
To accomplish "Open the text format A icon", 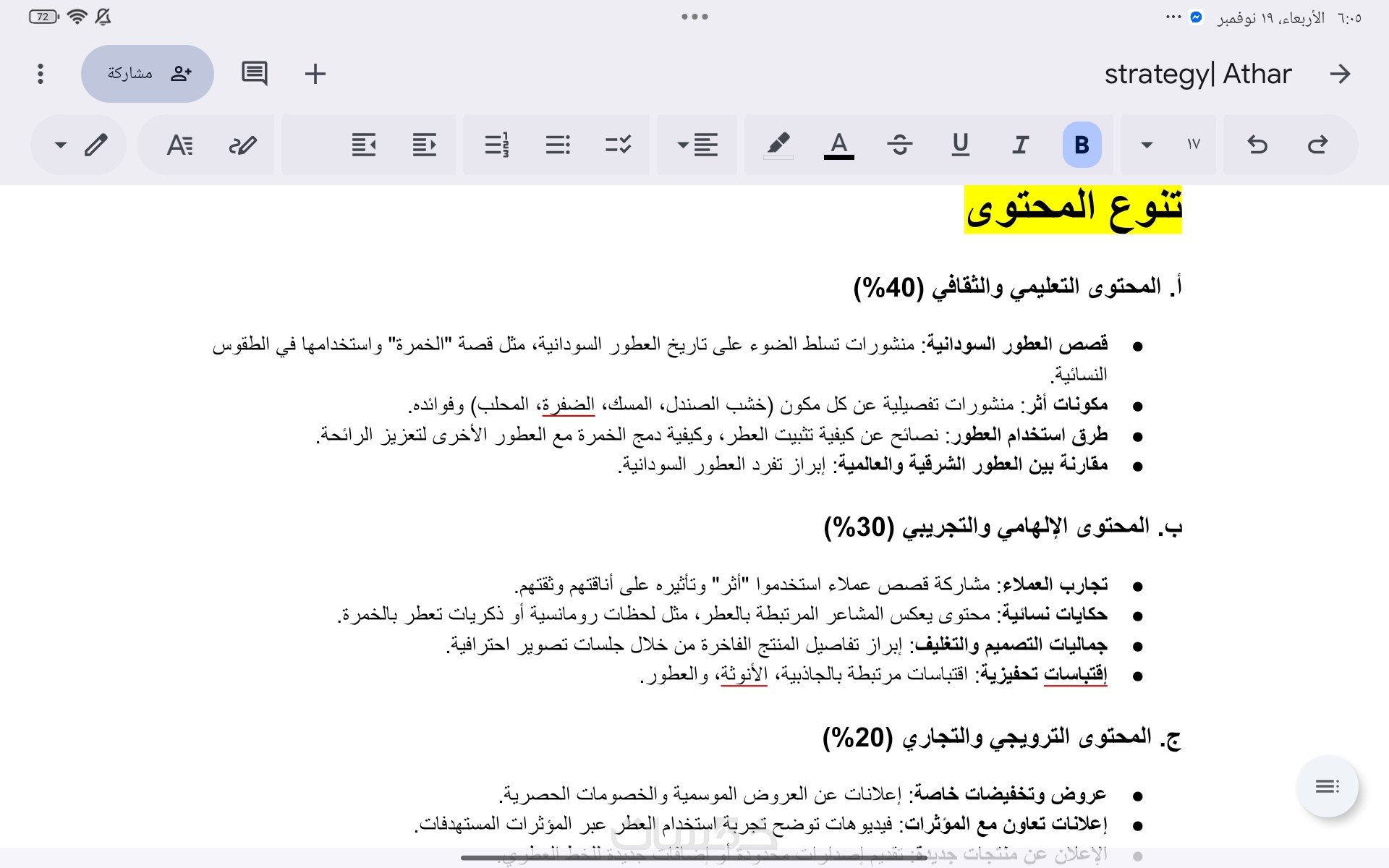I will click(179, 145).
